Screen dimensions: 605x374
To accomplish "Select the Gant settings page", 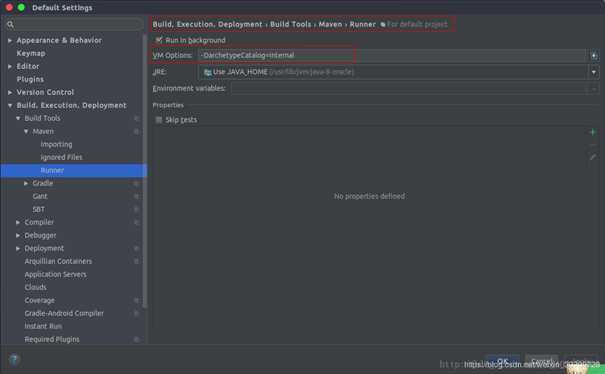I will pyautogui.click(x=40, y=196).
